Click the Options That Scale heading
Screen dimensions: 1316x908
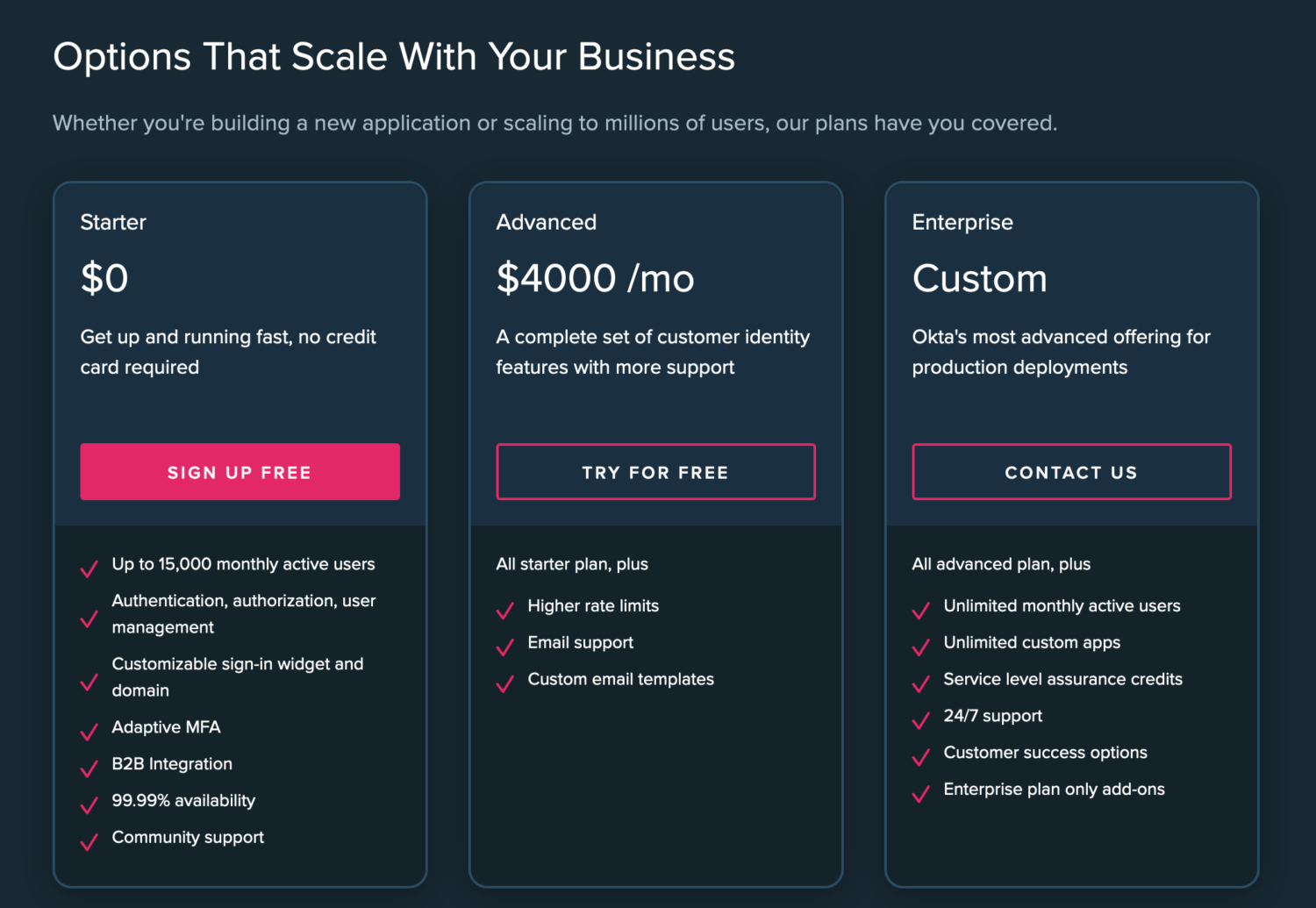[x=394, y=57]
